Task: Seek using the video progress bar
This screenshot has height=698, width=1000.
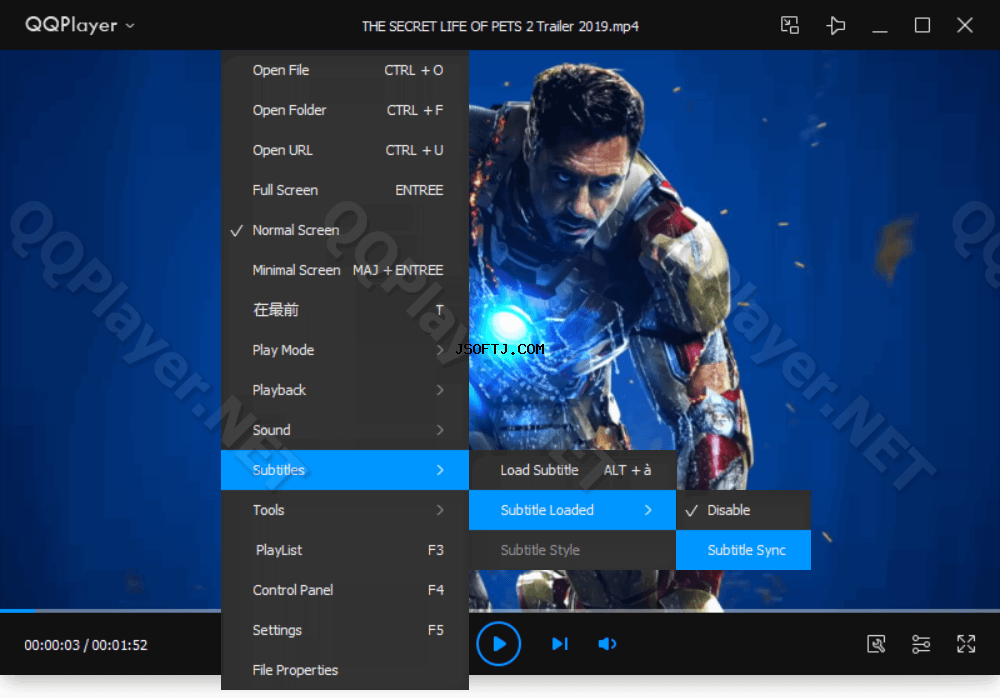Action: tap(500, 611)
